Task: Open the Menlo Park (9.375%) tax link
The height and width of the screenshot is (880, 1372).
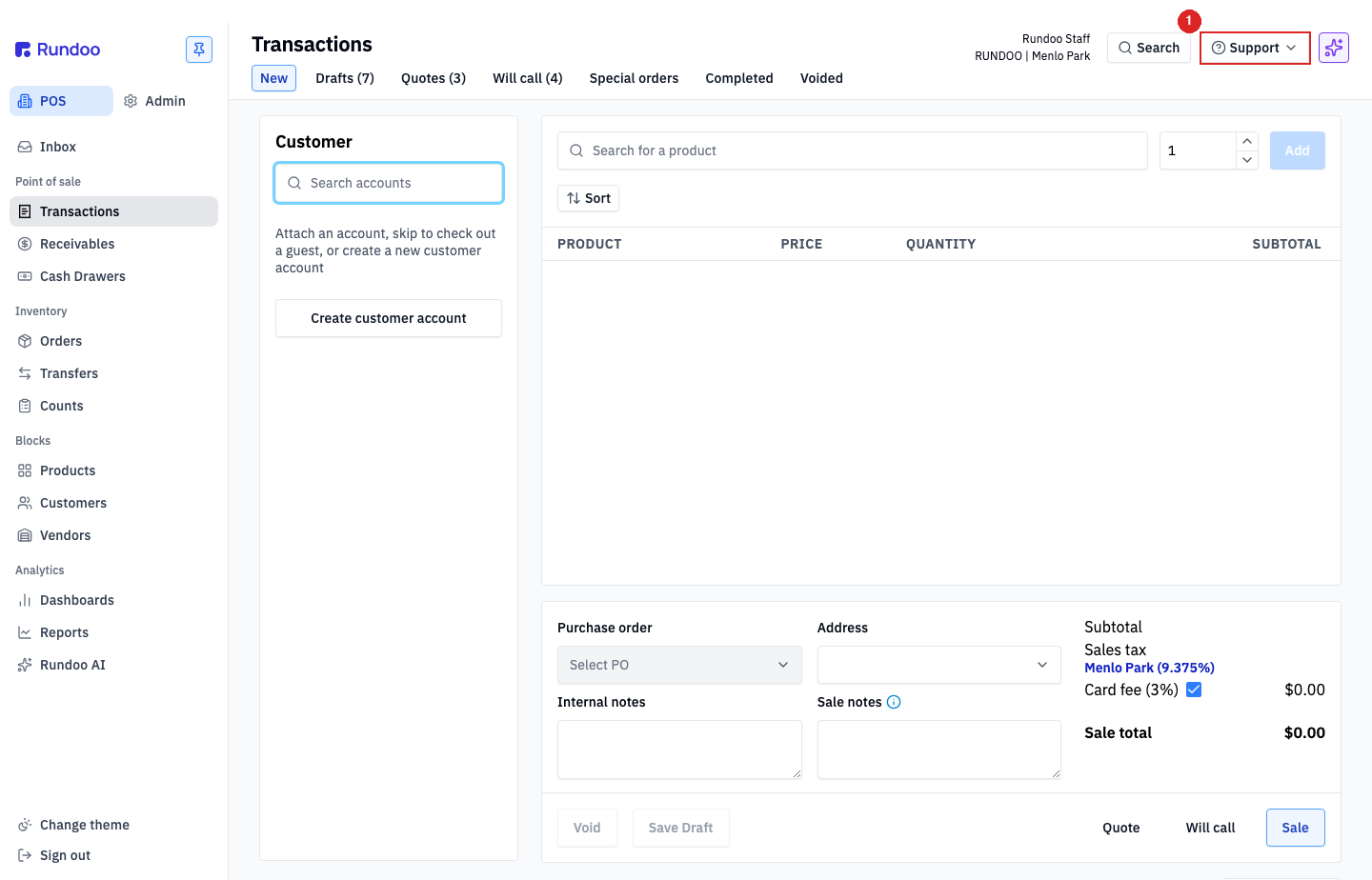Action: [x=1149, y=668]
